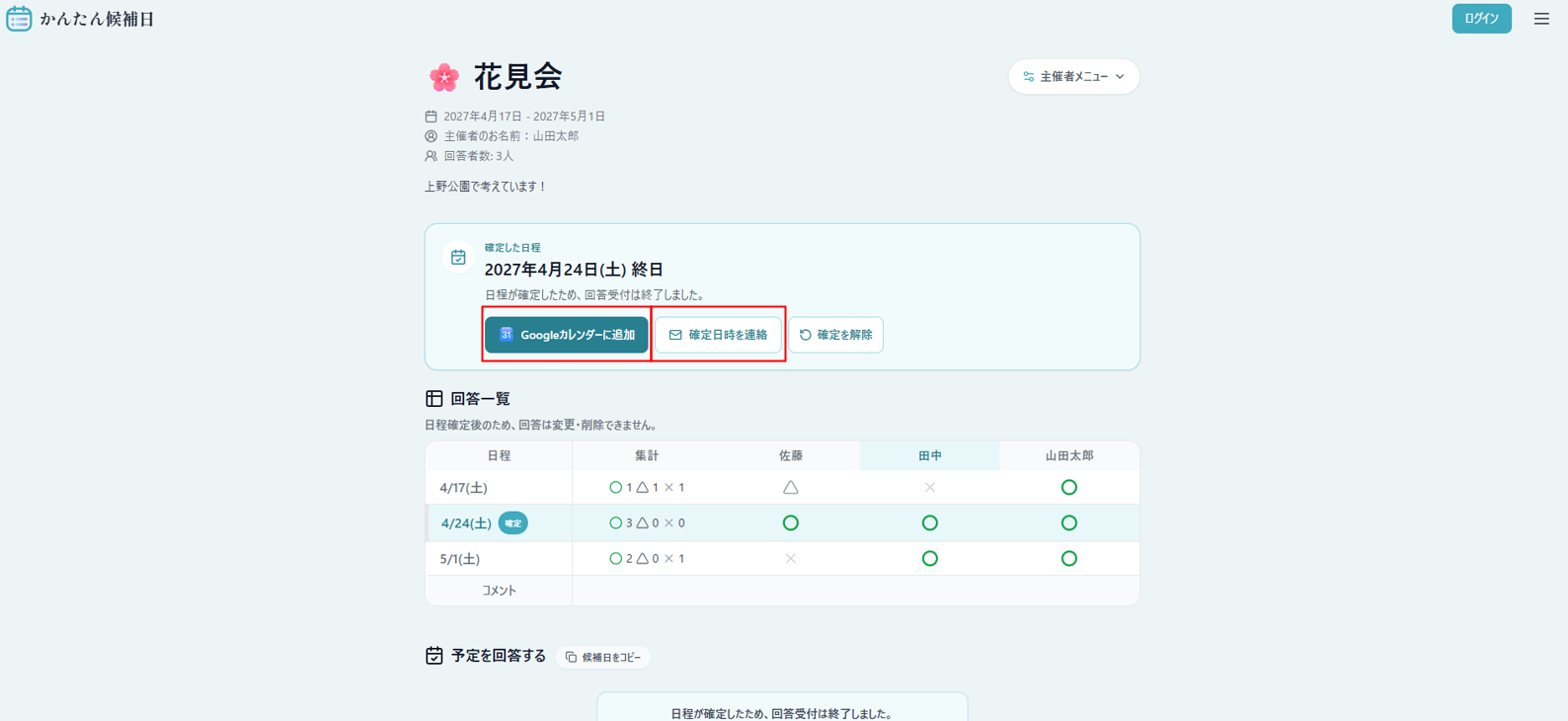Click 佐藤's triangle answer for 4/17
The width and height of the screenshot is (1568, 721).
coord(791,488)
